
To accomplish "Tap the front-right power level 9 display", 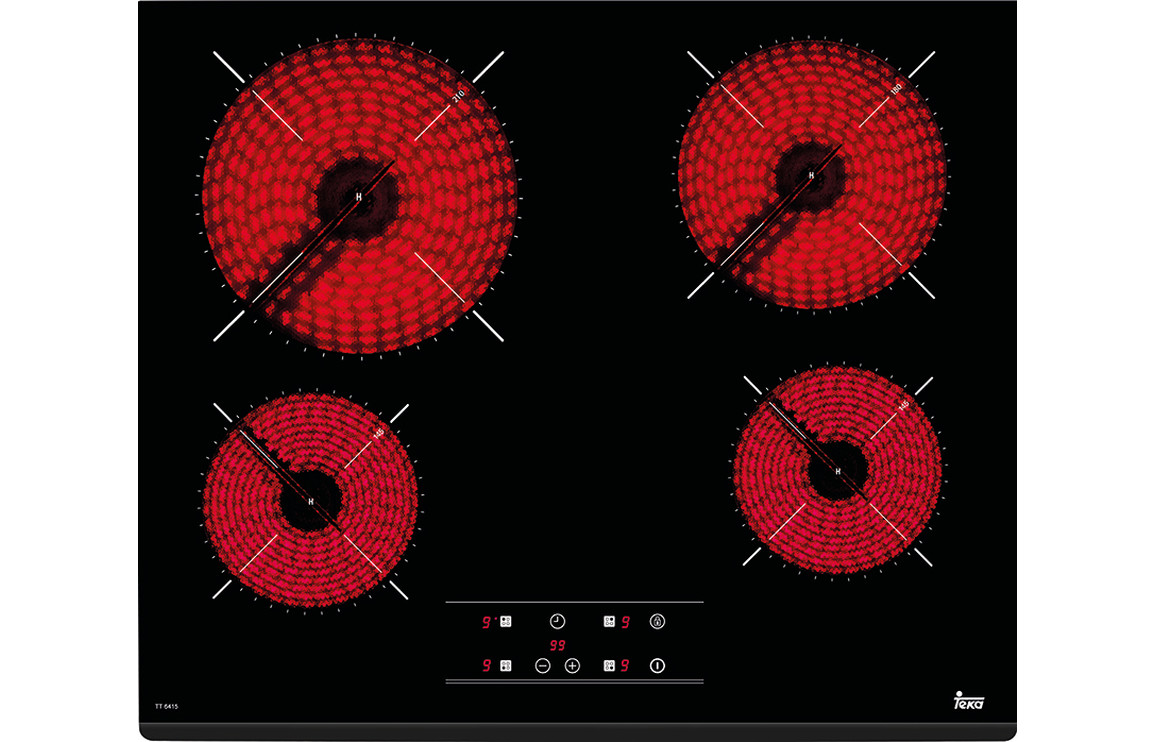I will tap(626, 665).
